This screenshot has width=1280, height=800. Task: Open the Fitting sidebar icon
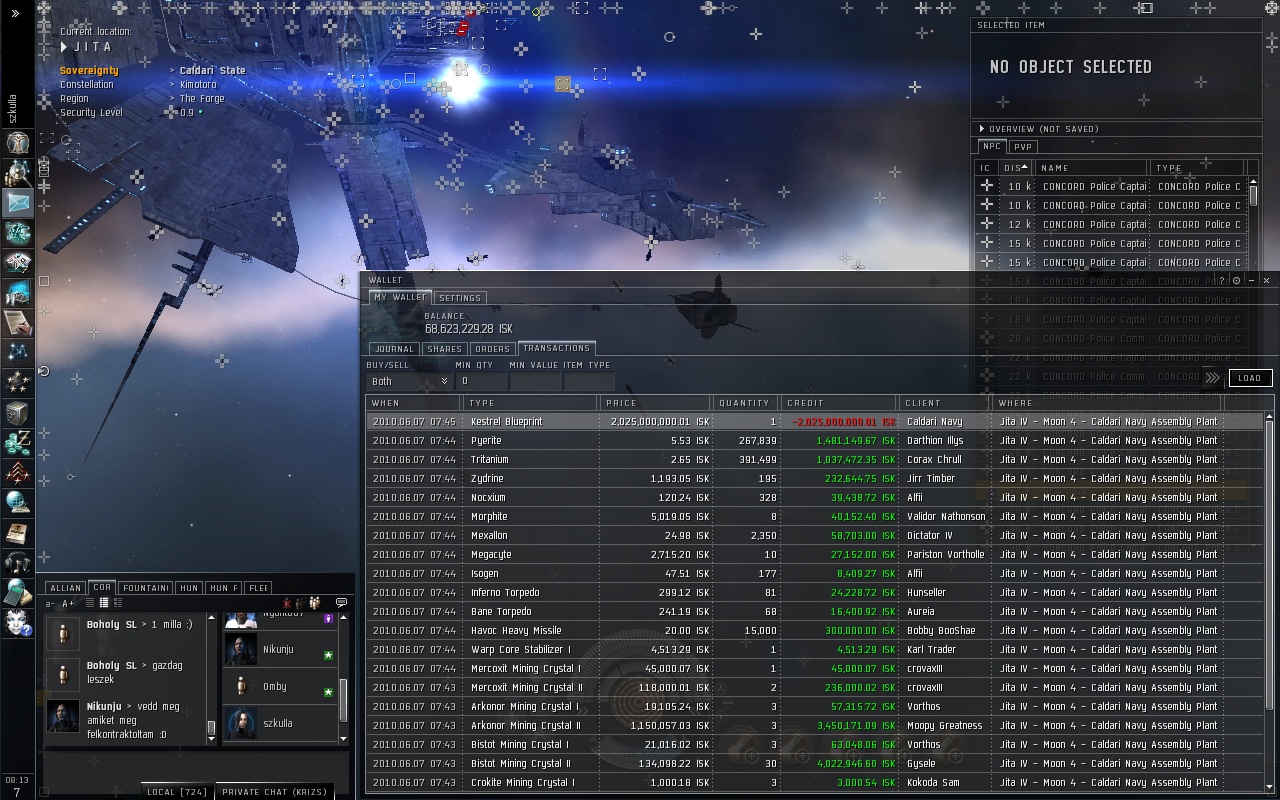(18, 233)
